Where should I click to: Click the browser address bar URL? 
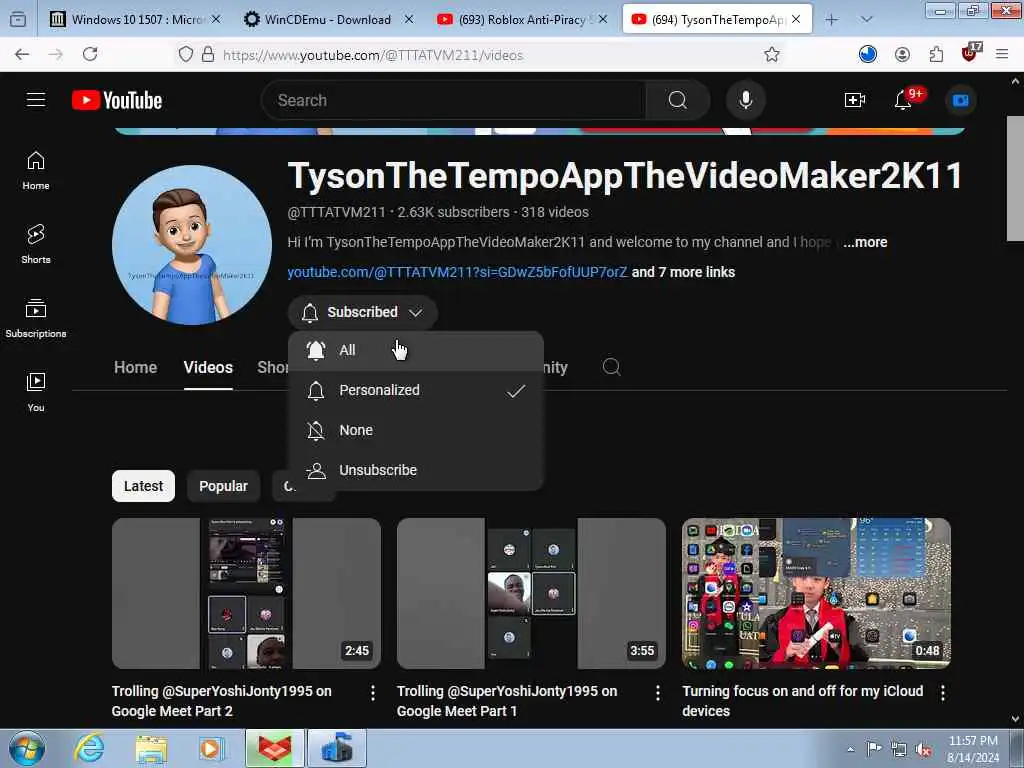373,55
